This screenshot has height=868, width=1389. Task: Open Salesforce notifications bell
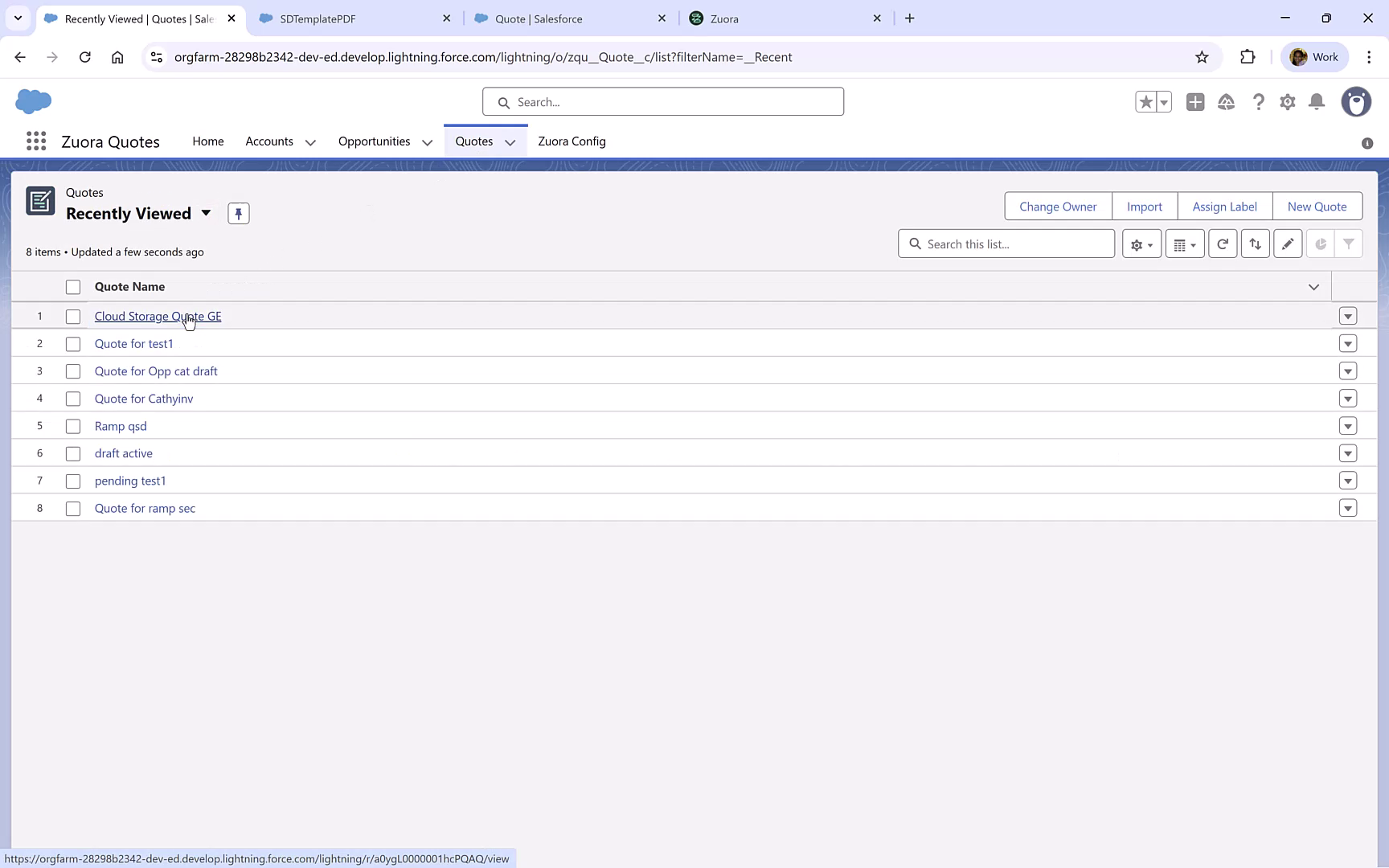point(1317,102)
